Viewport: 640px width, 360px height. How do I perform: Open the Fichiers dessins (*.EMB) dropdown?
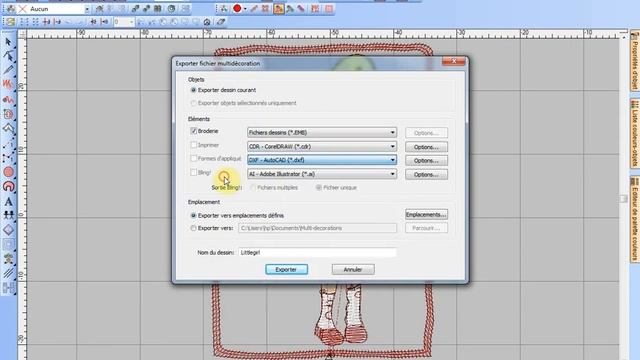pyautogui.click(x=322, y=133)
